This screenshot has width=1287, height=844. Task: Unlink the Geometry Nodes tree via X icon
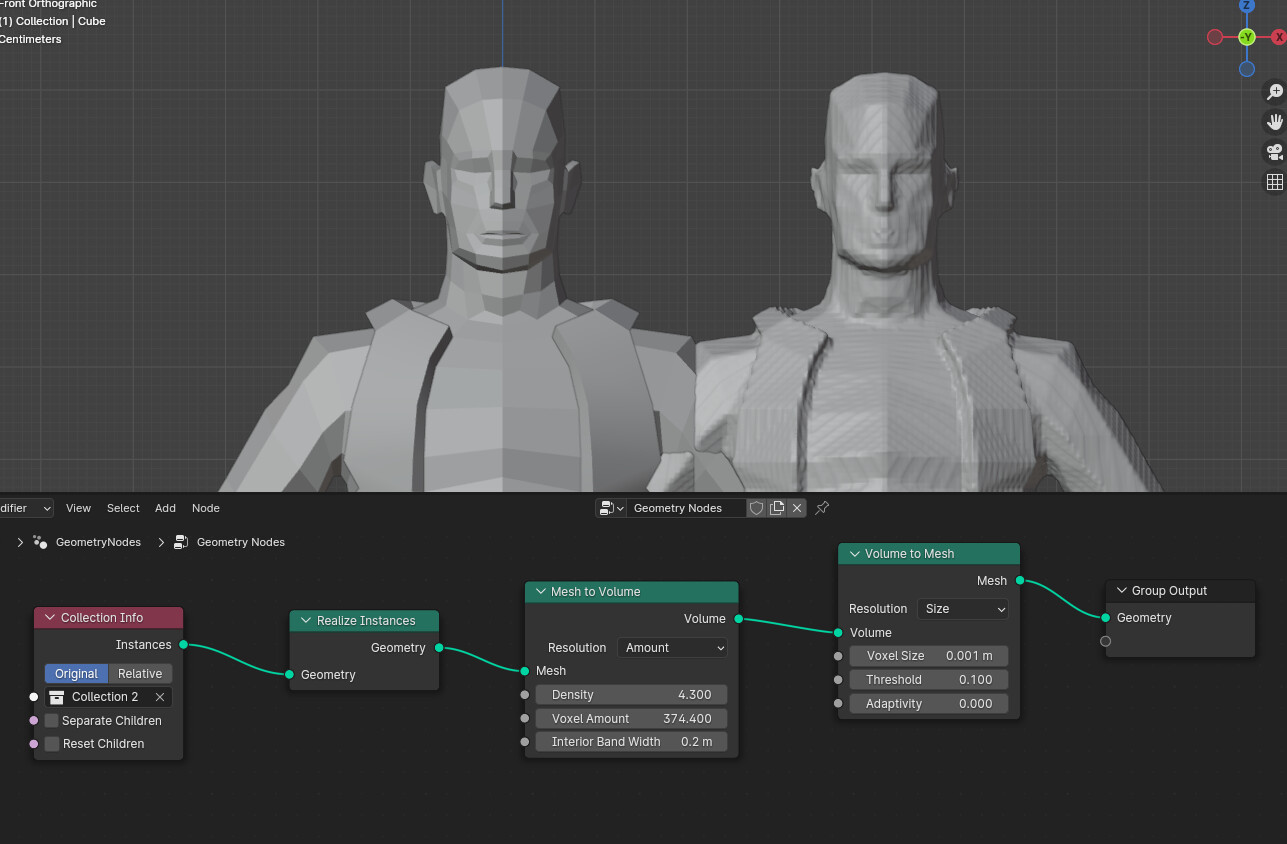pyautogui.click(x=797, y=508)
